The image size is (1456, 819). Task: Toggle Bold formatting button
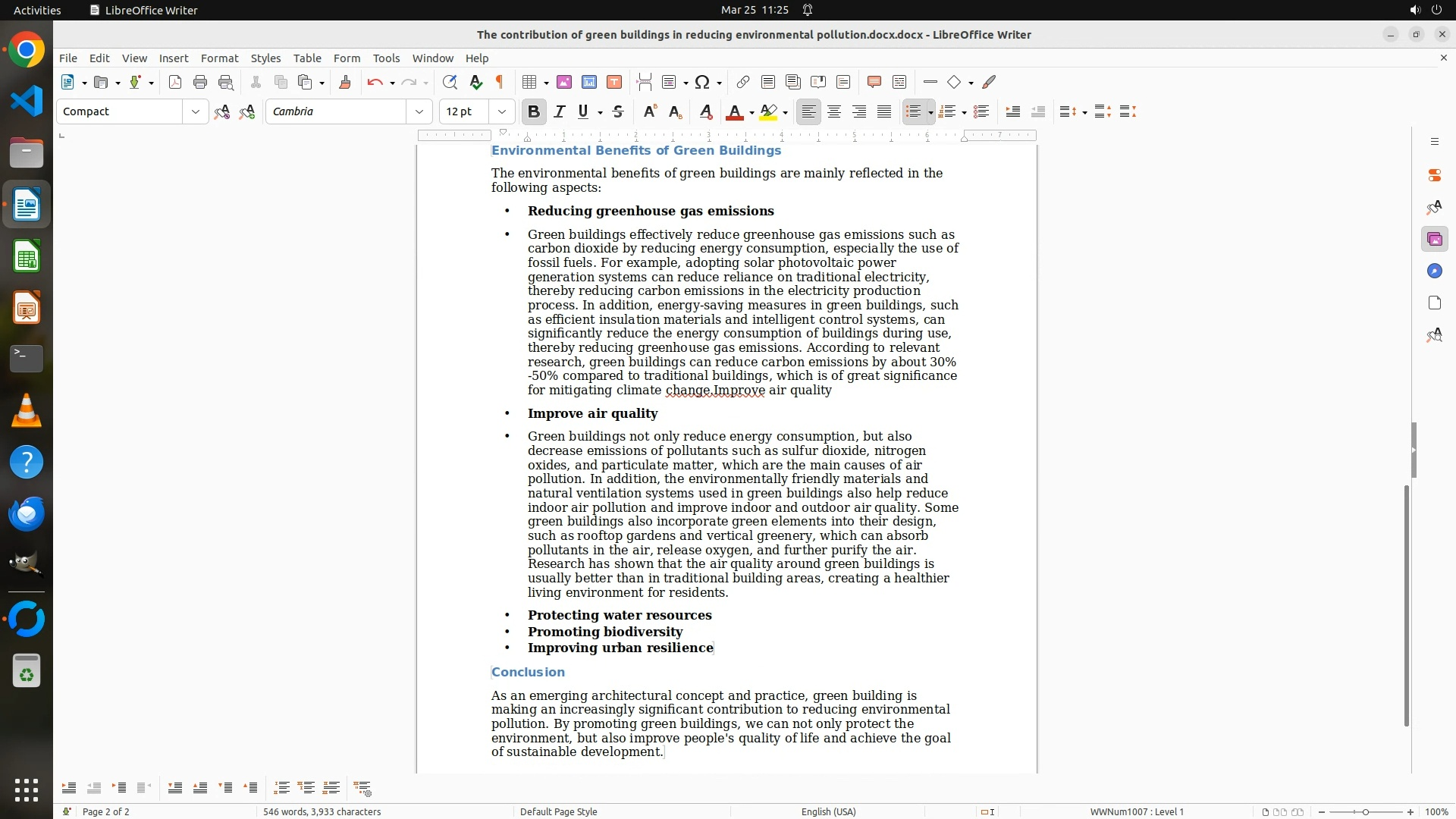(x=534, y=111)
